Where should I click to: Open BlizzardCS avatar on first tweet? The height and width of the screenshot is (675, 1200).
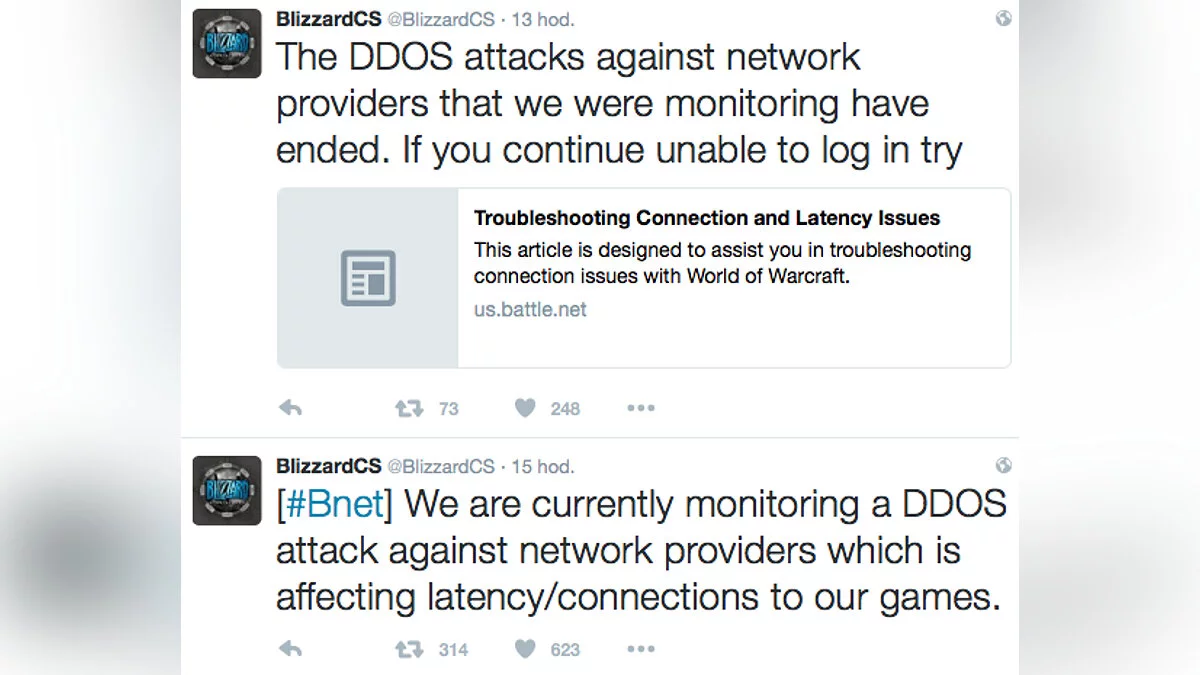(227, 43)
